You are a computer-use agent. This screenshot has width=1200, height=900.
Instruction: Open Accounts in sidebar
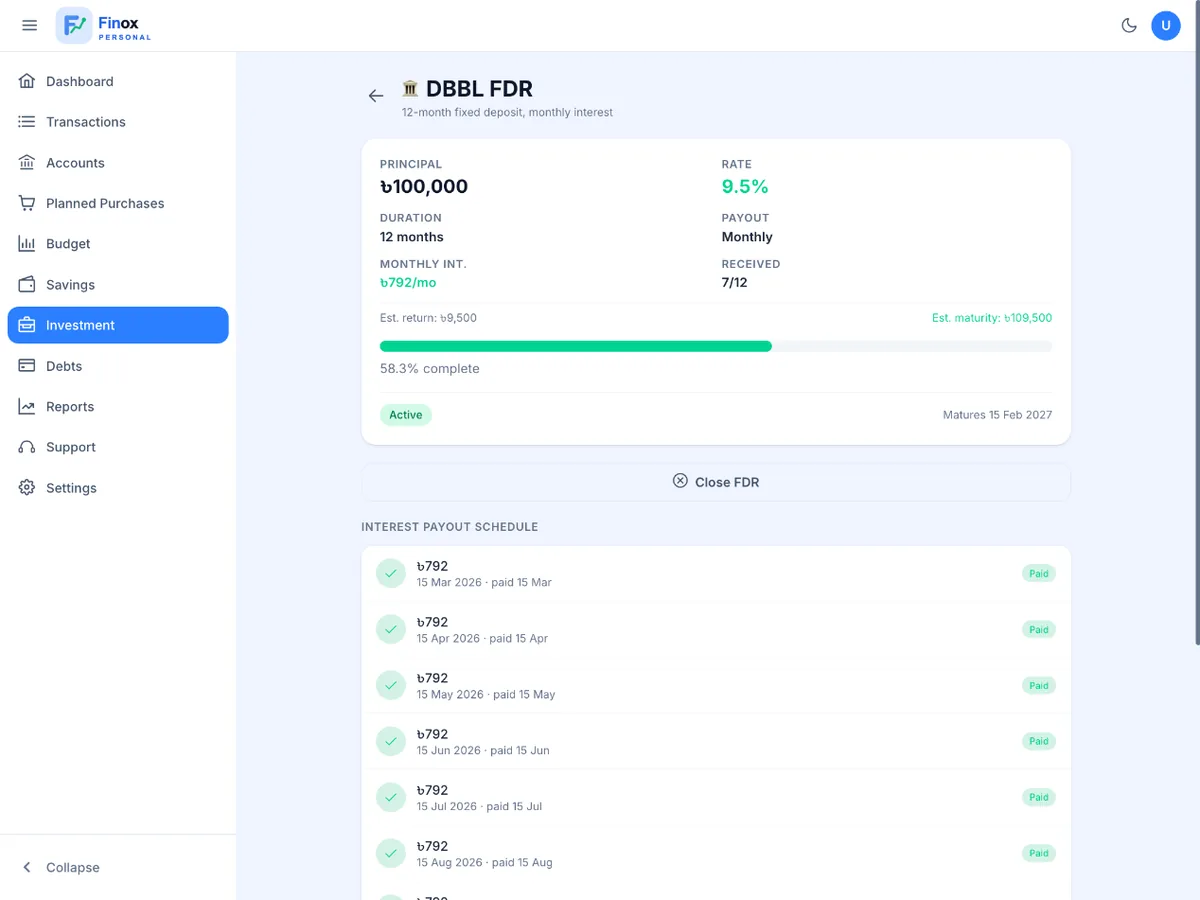[x=118, y=162]
